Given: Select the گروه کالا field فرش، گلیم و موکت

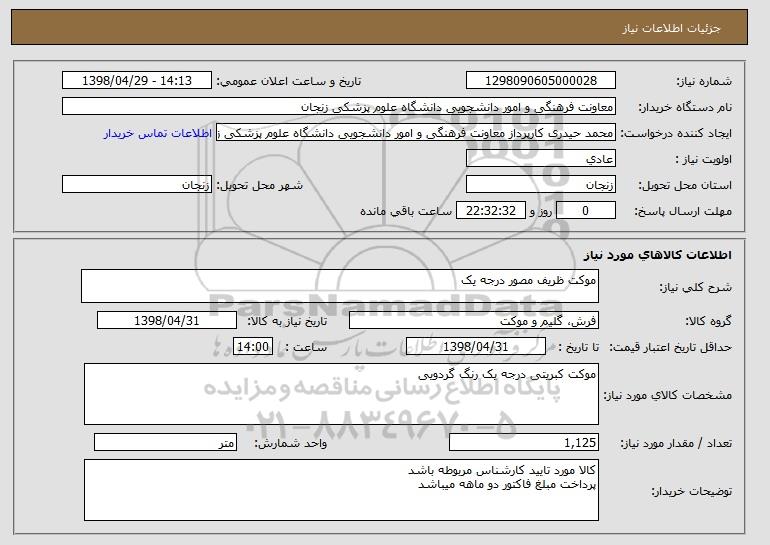Looking at the screenshot, I should click(474, 321).
